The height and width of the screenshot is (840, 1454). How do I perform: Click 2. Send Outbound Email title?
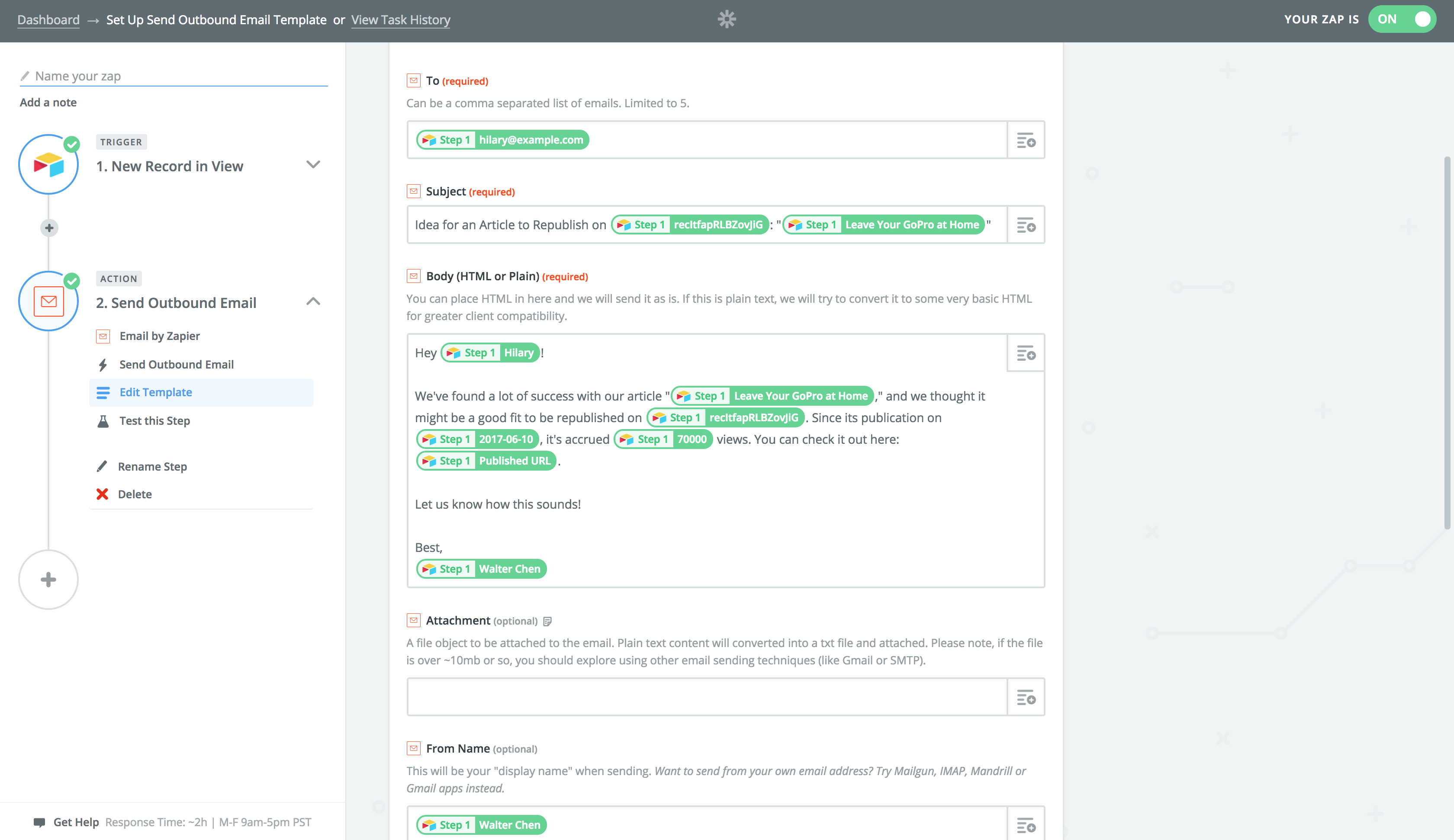click(x=176, y=303)
